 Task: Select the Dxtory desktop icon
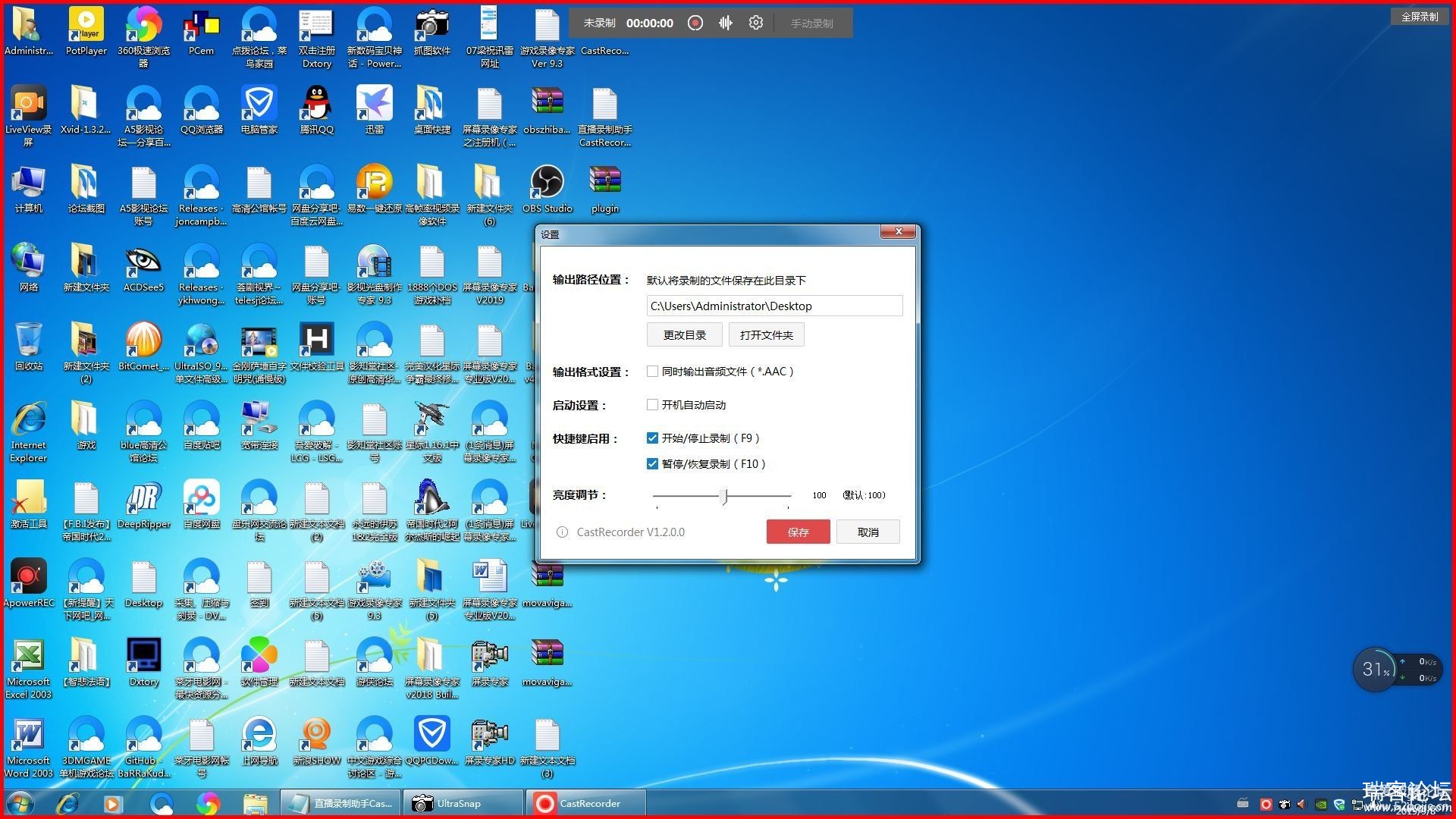tap(144, 663)
